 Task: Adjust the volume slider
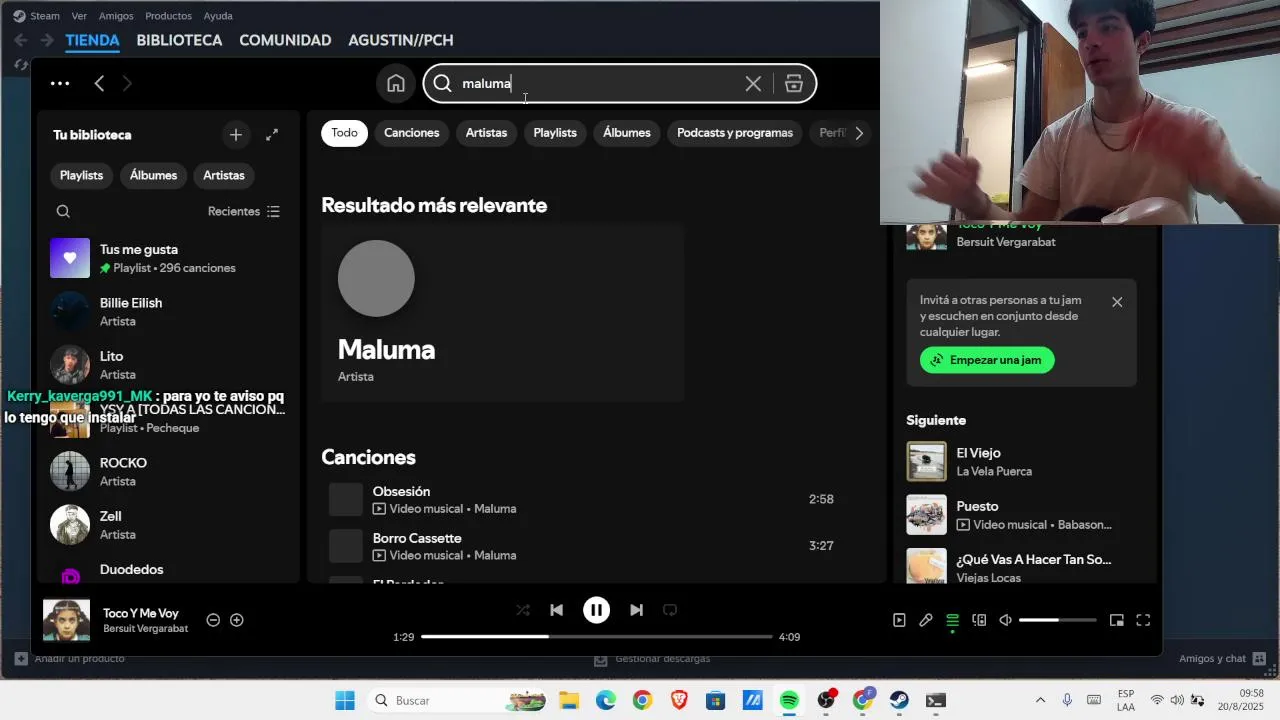click(1057, 620)
